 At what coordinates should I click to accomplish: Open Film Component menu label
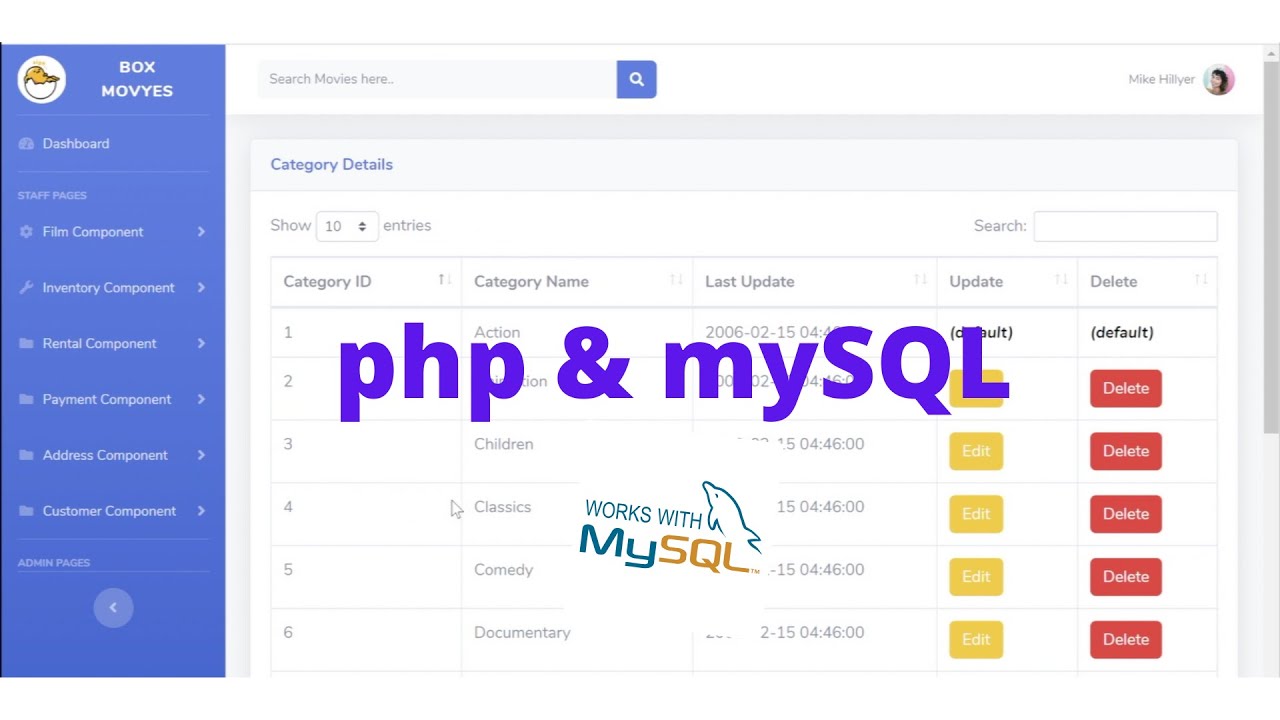[93, 232]
